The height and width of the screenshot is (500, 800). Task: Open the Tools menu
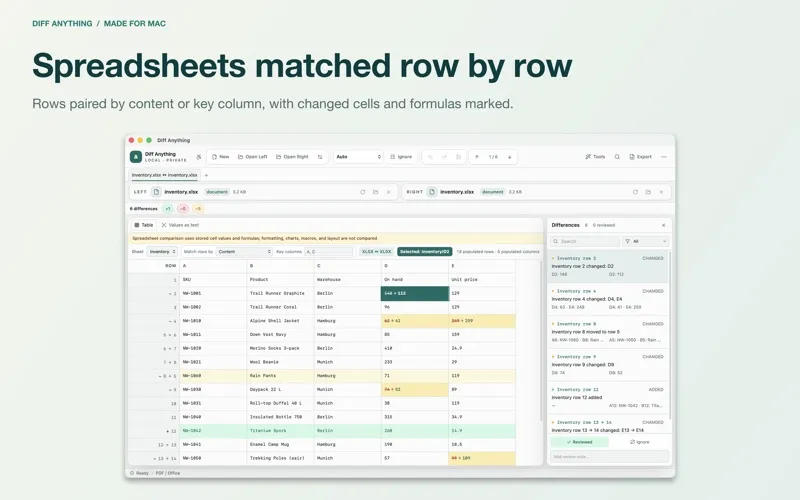point(595,157)
